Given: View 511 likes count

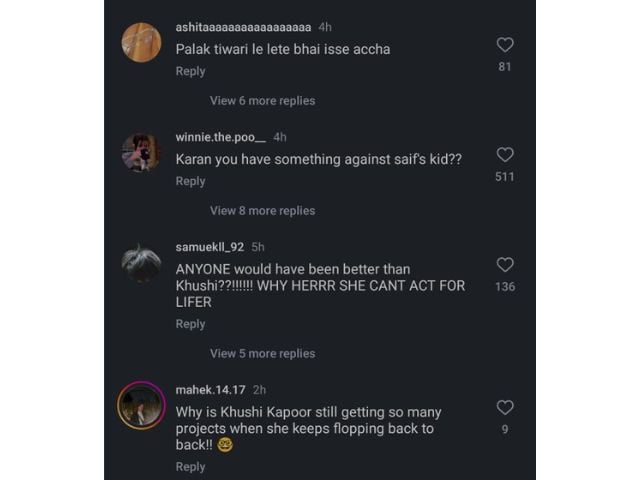Looking at the screenshot, I should coord(505,177).
